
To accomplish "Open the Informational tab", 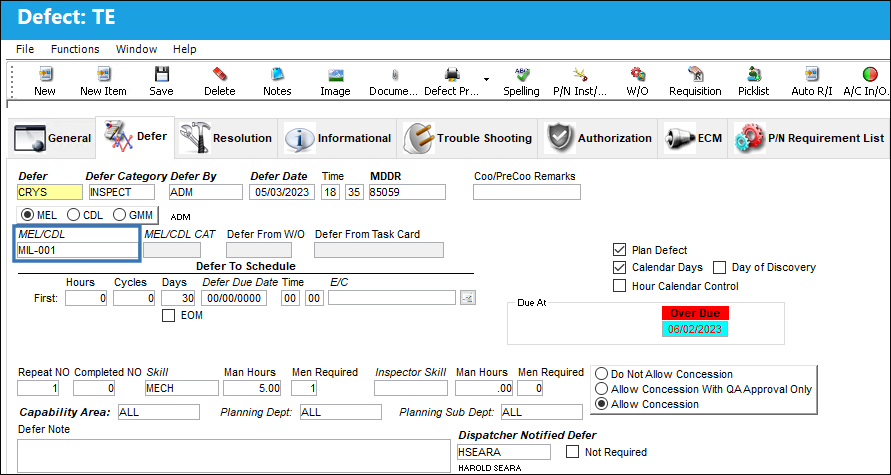I will click(338, 138).
